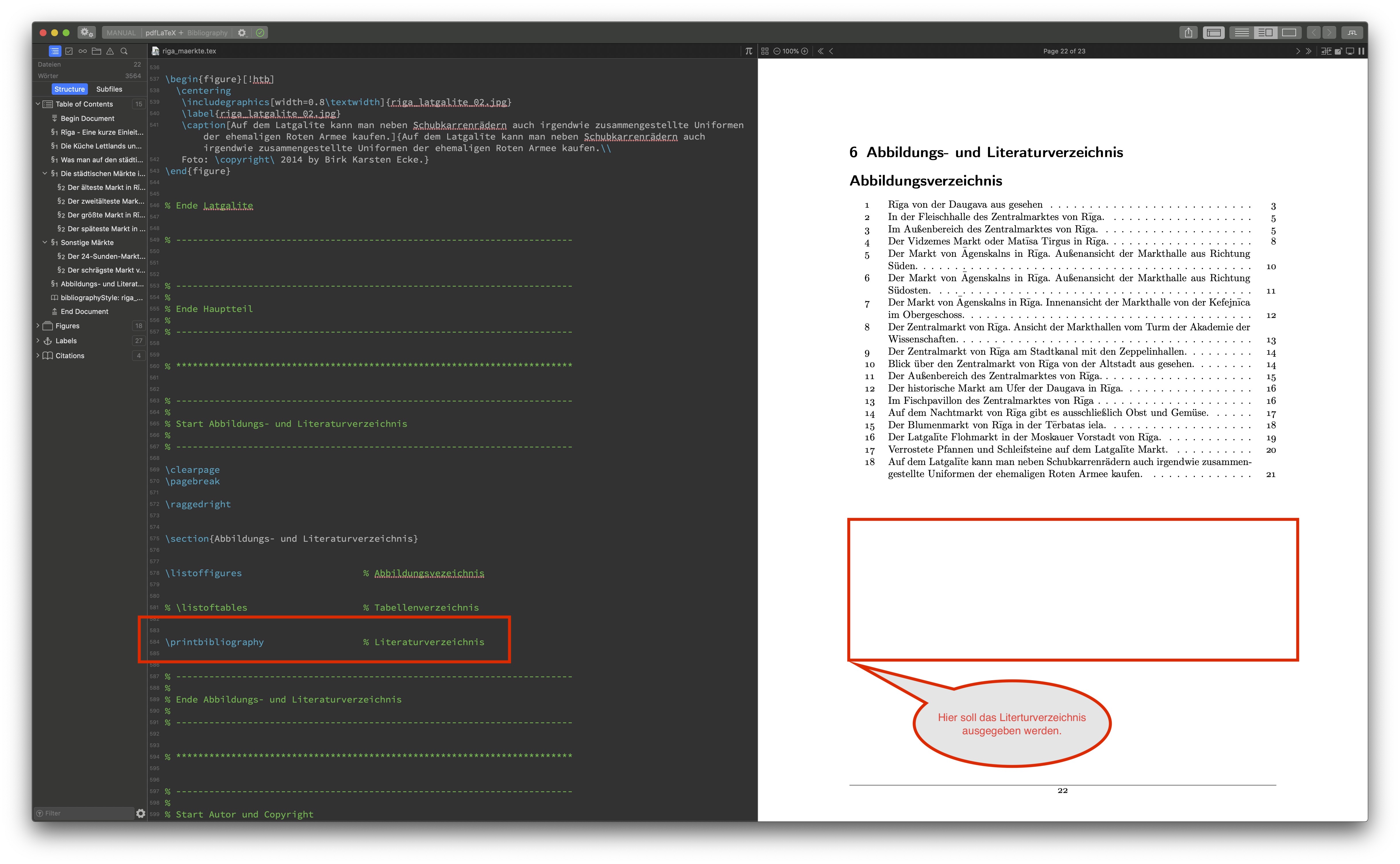1400x864 pixels.
Task: Open typeset settings gear next to Bibliography
Action: click(x=242, y=32)
